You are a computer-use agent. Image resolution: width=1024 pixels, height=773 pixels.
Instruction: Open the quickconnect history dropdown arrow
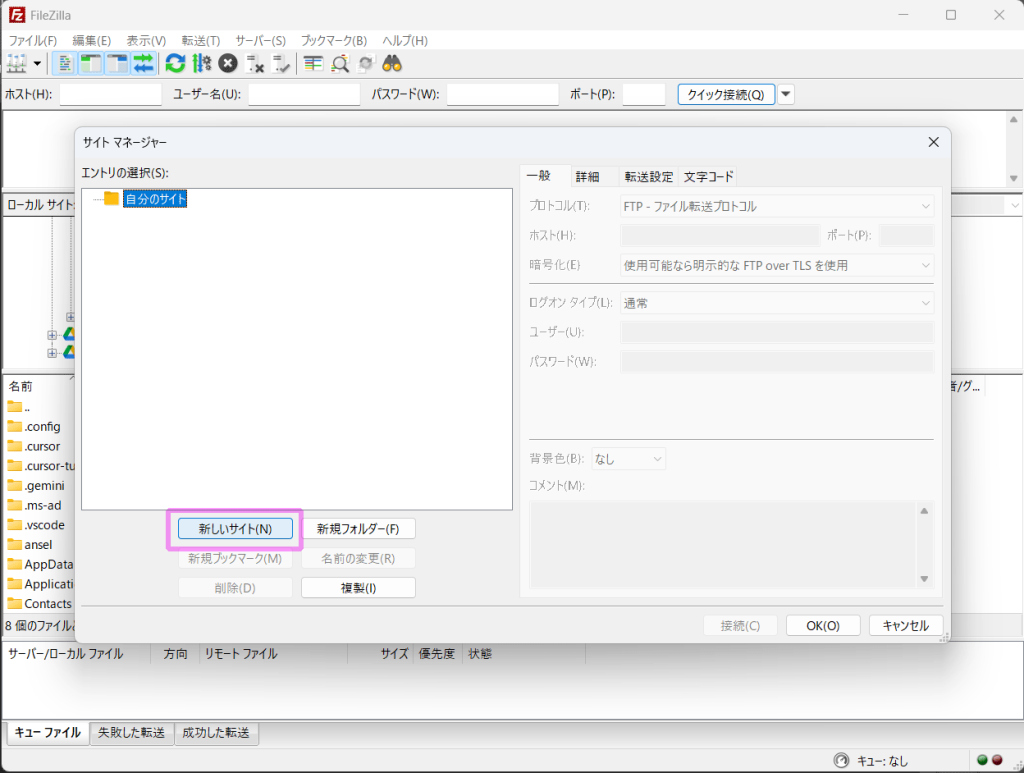[x=786, y=95]
